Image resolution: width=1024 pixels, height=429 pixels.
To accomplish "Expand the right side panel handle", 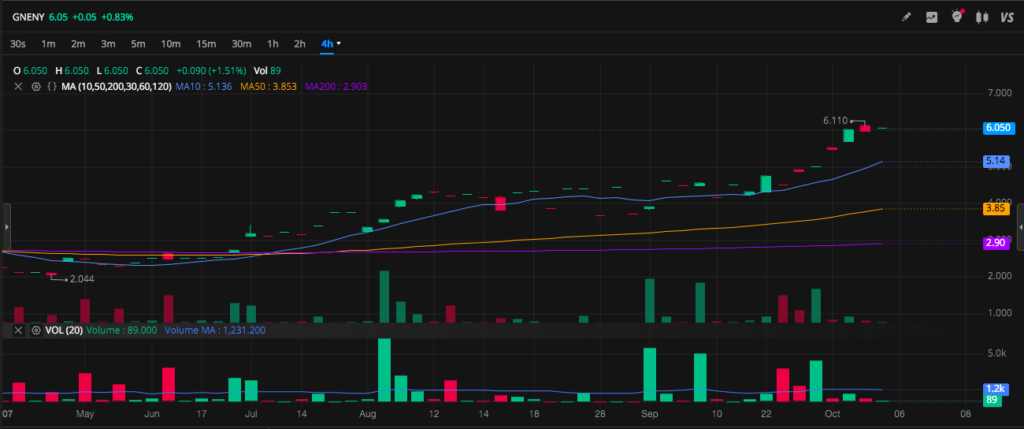I will tap(1019, 228).
